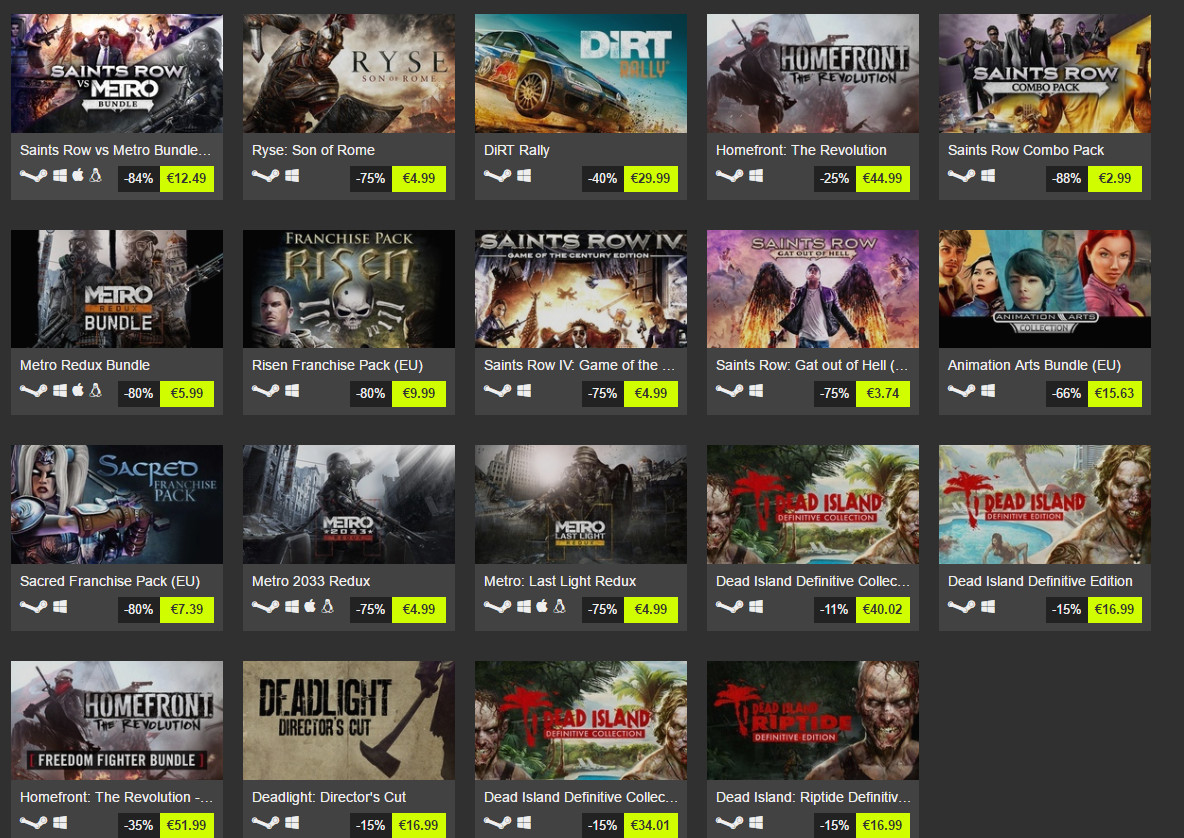Open the Homefront: The Revolution title link

(x=801, y=150)
